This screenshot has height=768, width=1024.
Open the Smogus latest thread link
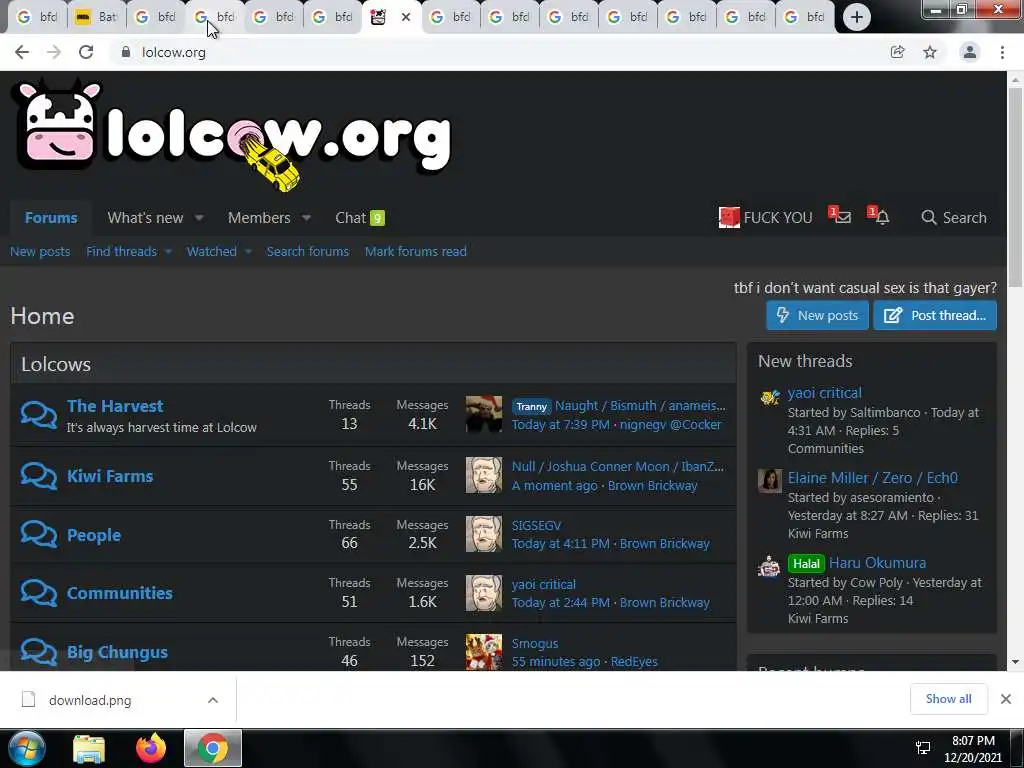(x=535, y=643)
